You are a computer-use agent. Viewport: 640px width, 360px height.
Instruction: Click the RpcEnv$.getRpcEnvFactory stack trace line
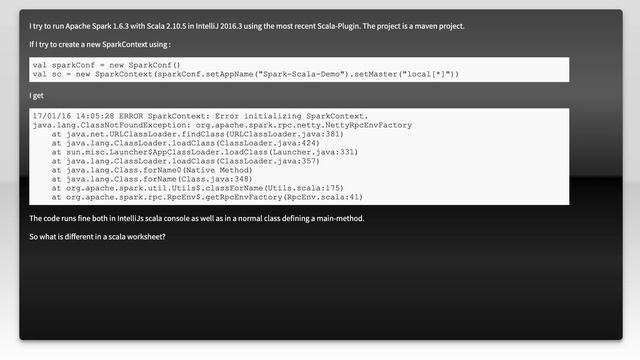(x=207, y=197)
